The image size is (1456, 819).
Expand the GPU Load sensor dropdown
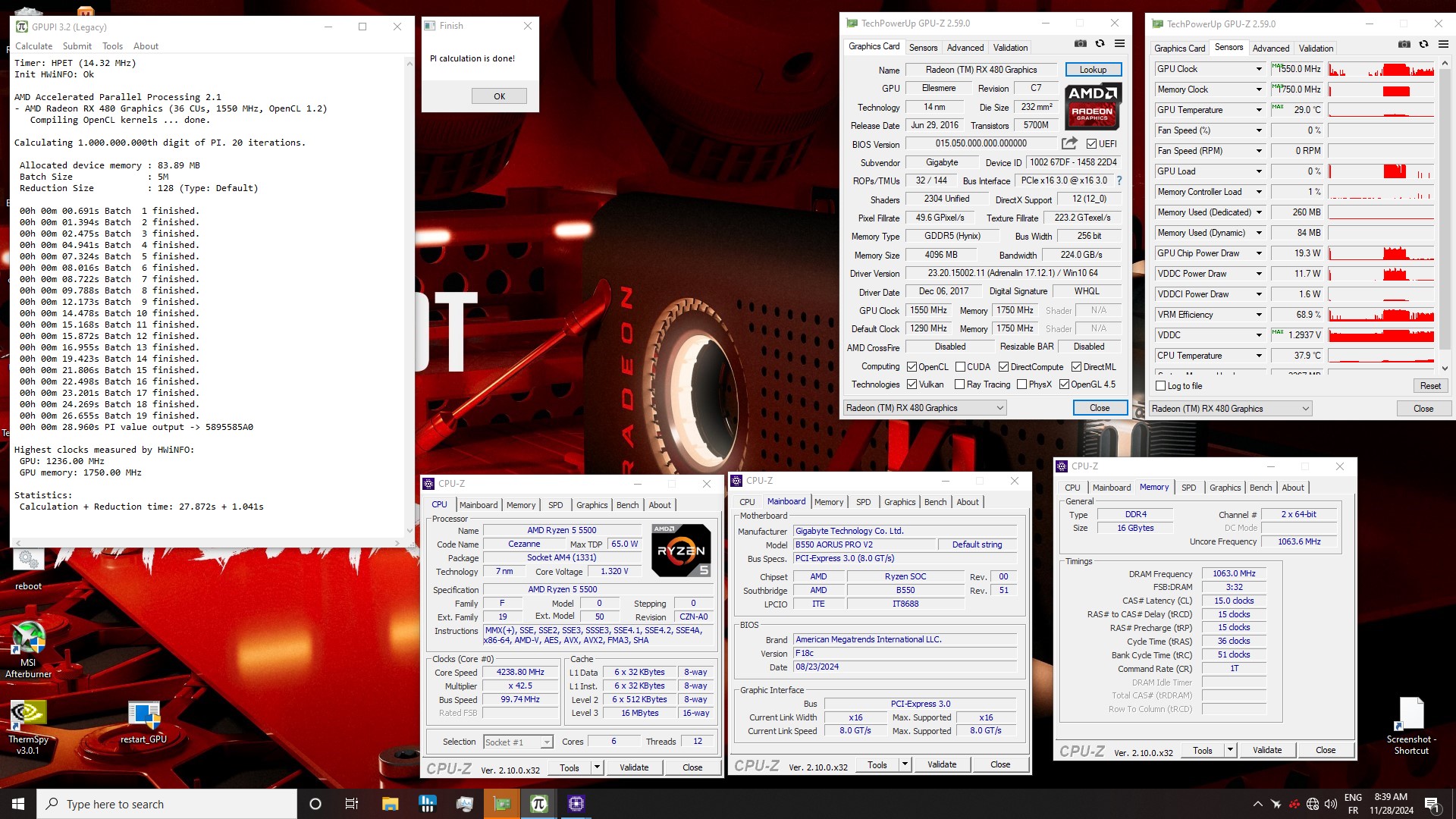(x=1259, y=171)
